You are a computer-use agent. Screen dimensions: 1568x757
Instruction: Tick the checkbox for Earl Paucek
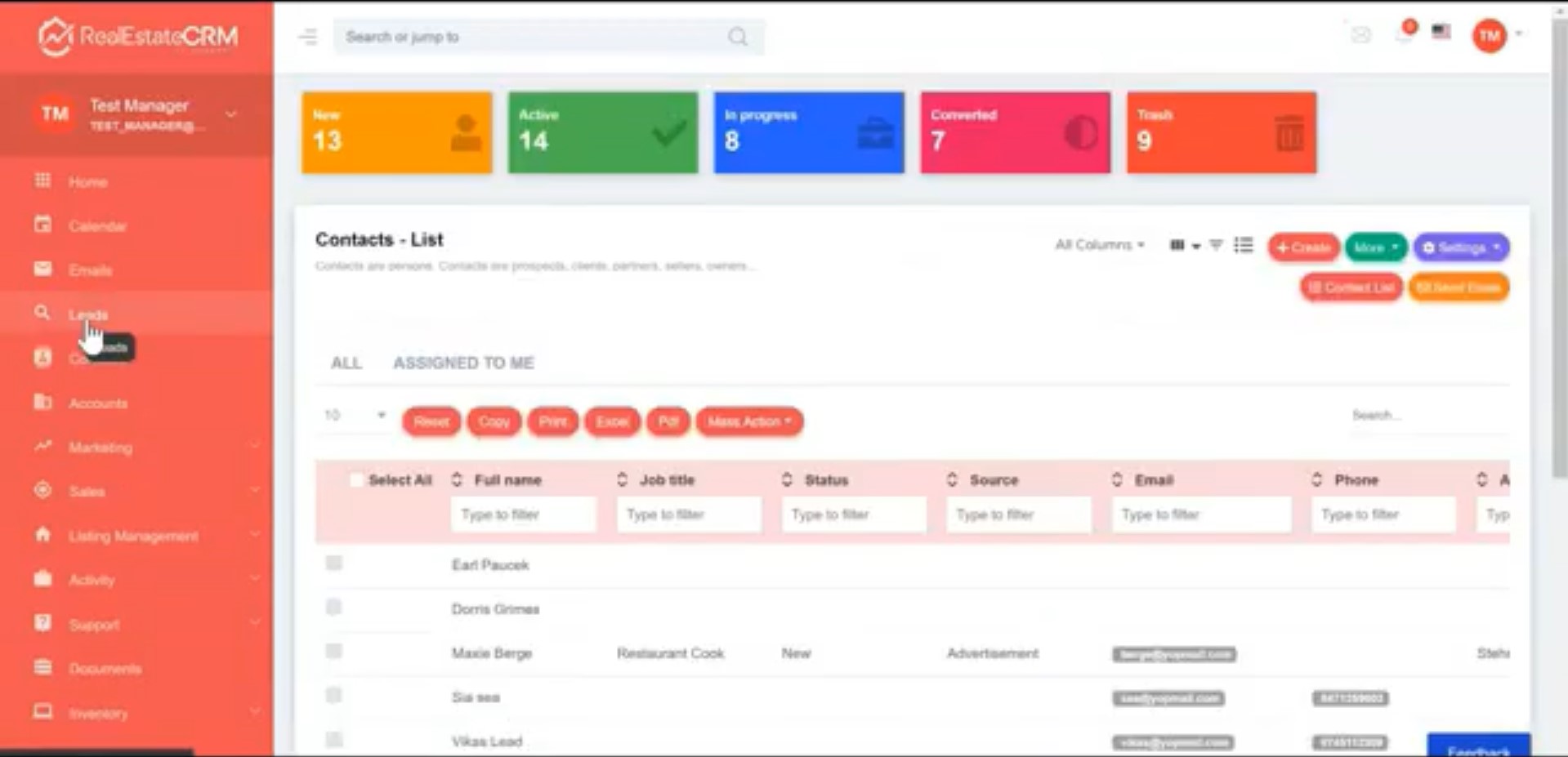point(333,563)
